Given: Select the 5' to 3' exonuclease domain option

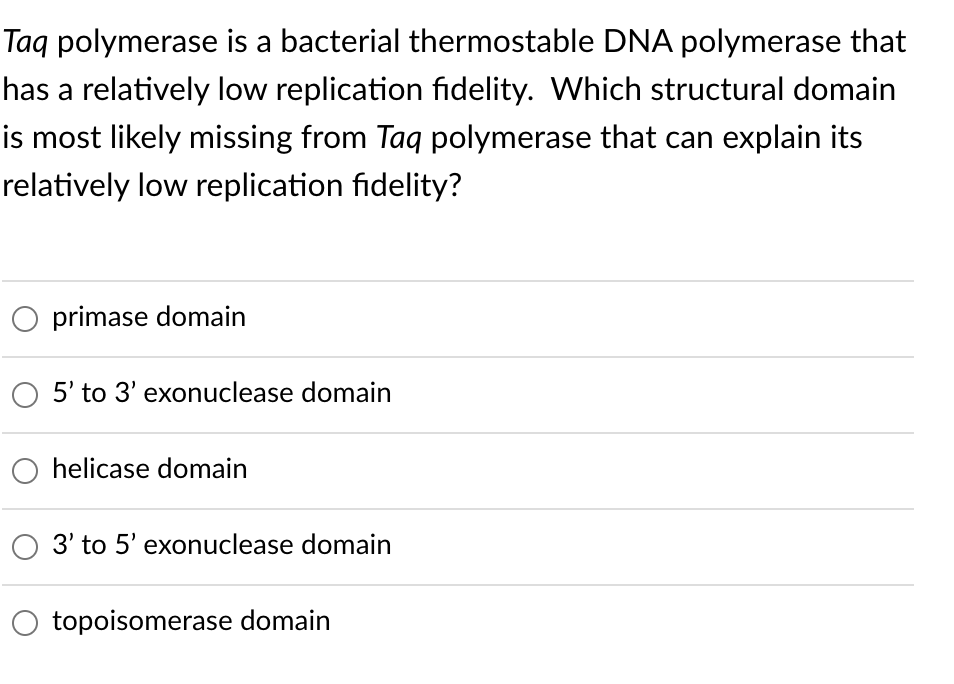Looking at the screenshot, I should (24, 394).
